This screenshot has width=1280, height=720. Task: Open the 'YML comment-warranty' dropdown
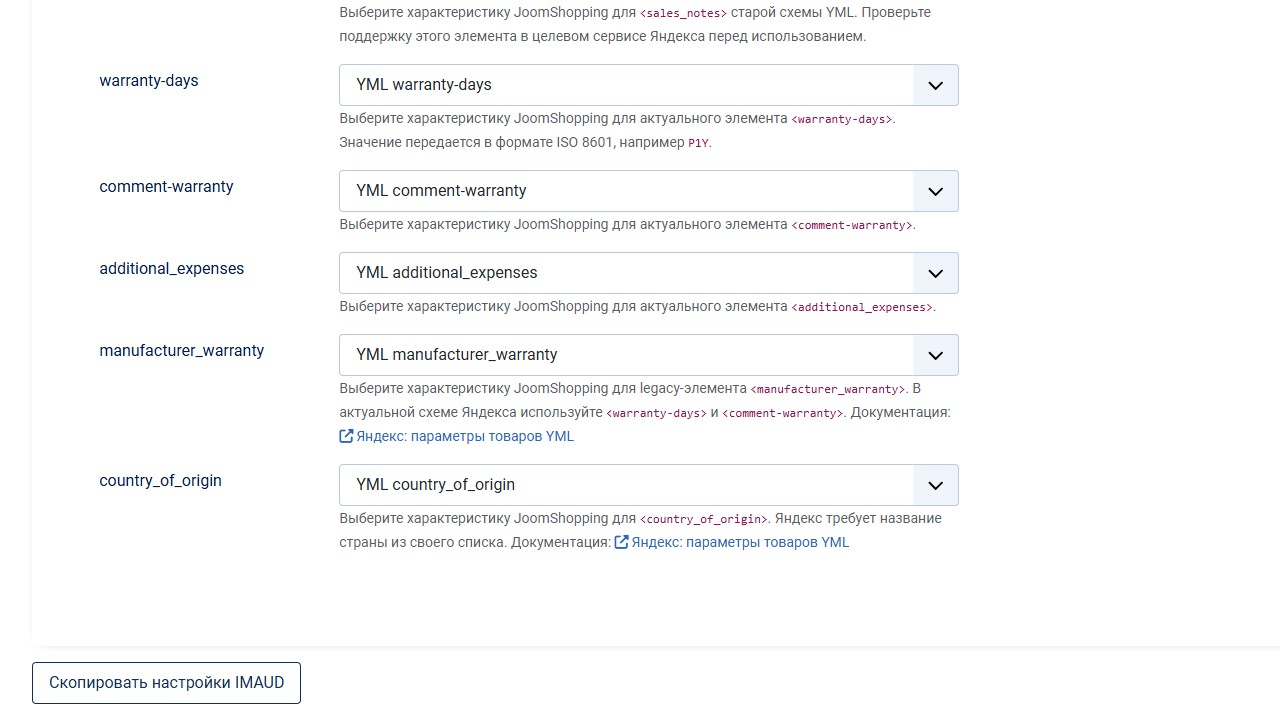tap(649, 191)
